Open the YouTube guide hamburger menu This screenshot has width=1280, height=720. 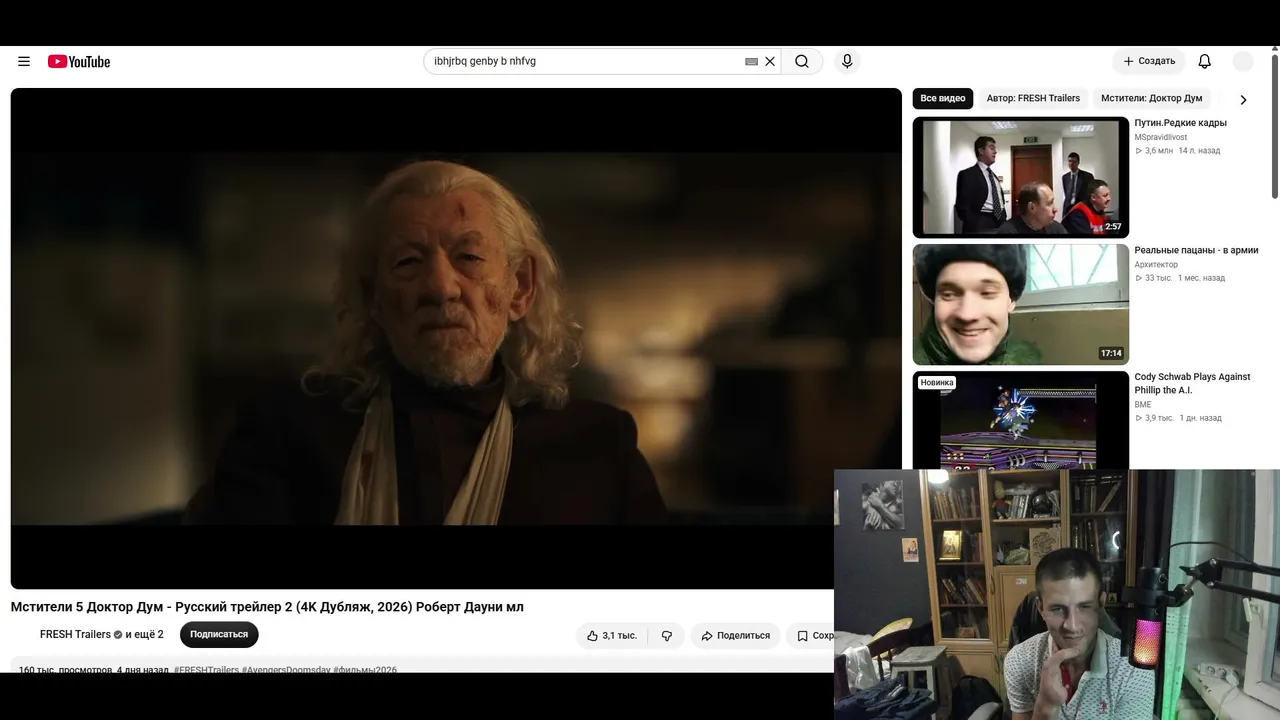point(24,61)
